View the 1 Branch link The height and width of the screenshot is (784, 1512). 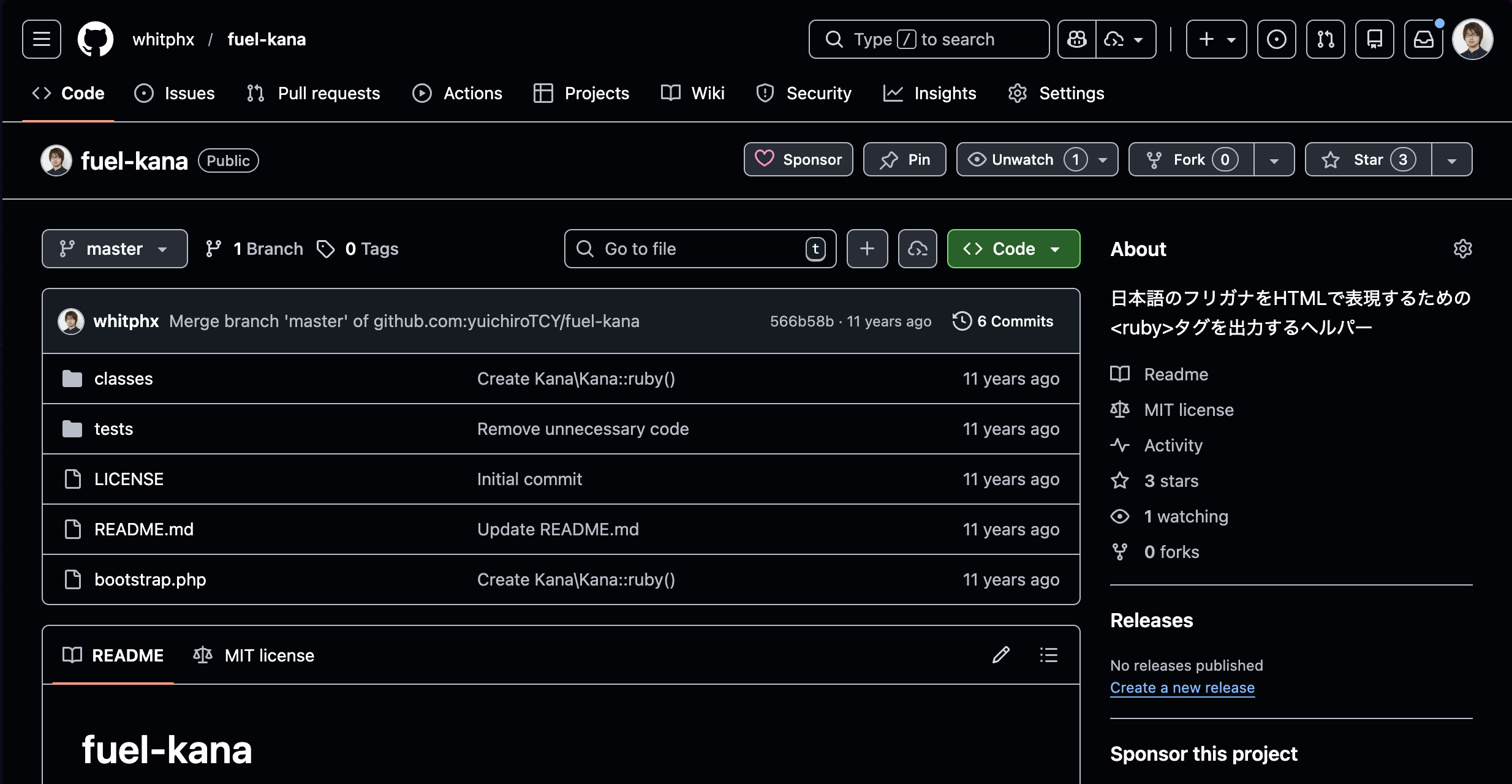click(x=254, y=249)
